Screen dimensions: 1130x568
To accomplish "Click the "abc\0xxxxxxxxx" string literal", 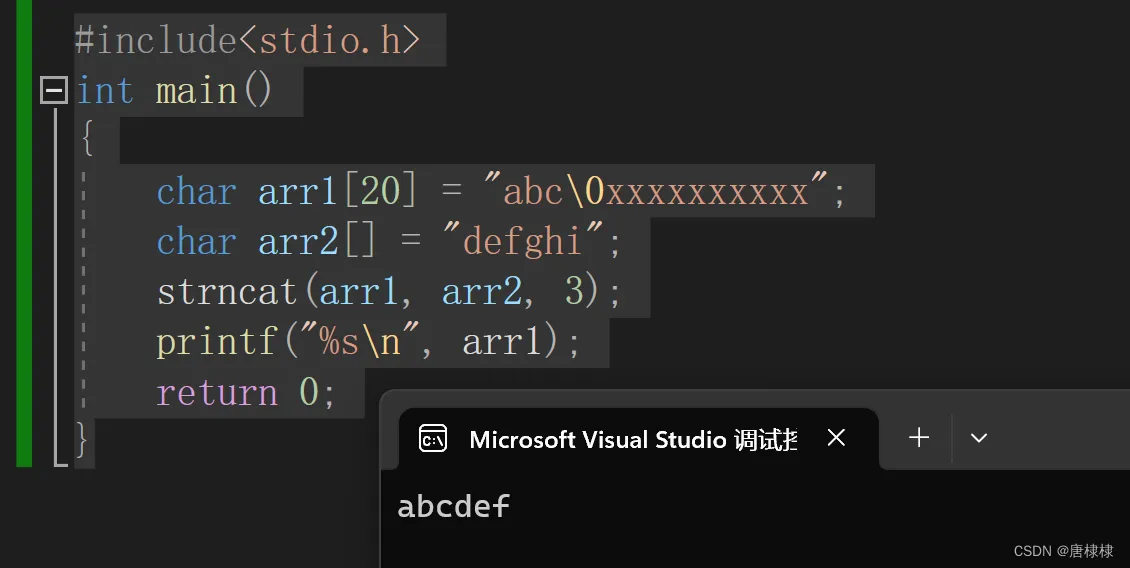I will [656, 190].
